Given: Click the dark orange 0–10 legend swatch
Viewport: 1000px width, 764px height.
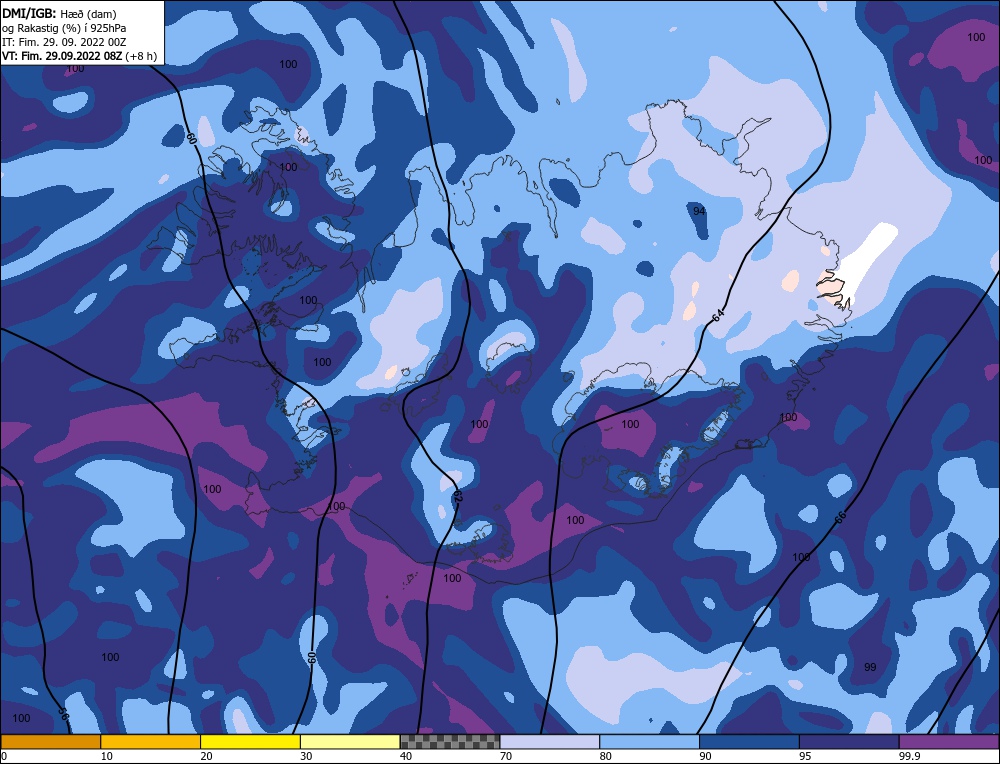Looking at the screenshot, I should pyautogui.click(x=50, y=741).
